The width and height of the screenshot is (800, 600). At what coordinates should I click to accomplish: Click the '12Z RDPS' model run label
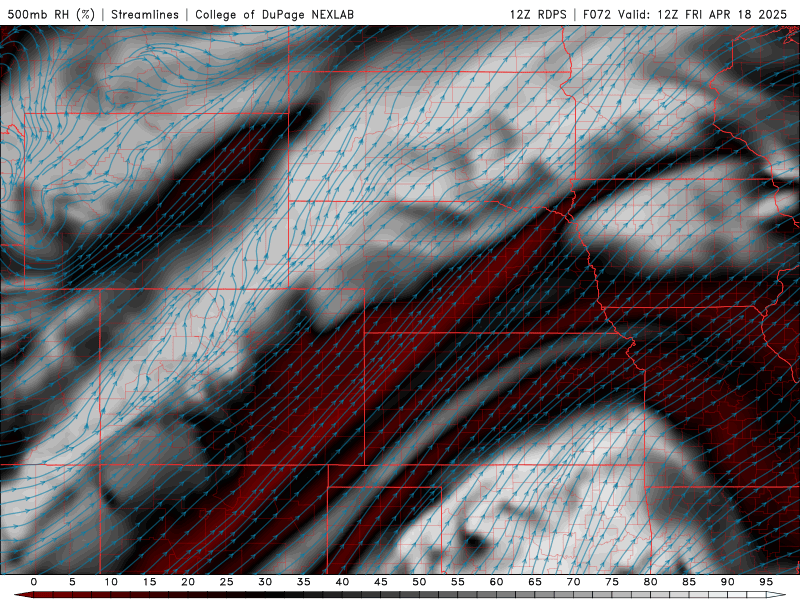[x=538, y=14]
